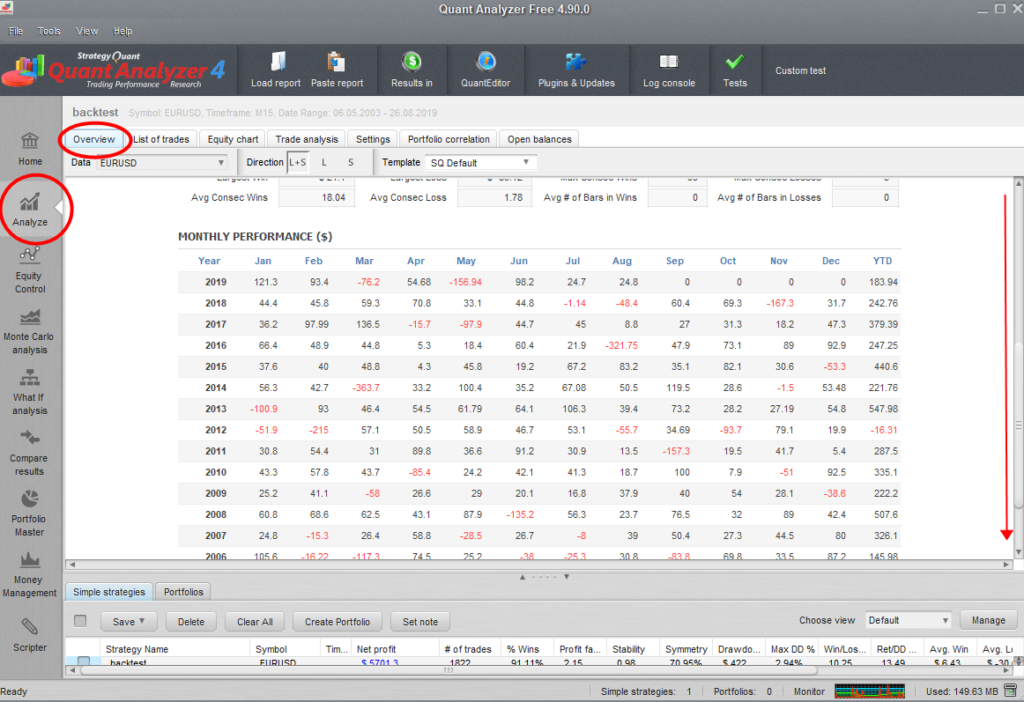Click the 2014 Mar value -363.7
The height and width of the screenshot is (702, 1024).
coord(366,388)
